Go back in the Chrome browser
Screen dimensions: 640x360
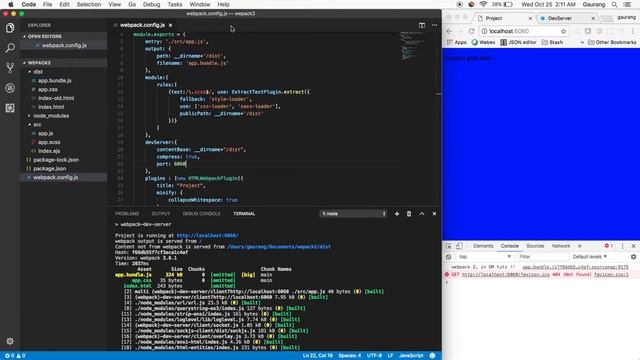click(449, 31)
